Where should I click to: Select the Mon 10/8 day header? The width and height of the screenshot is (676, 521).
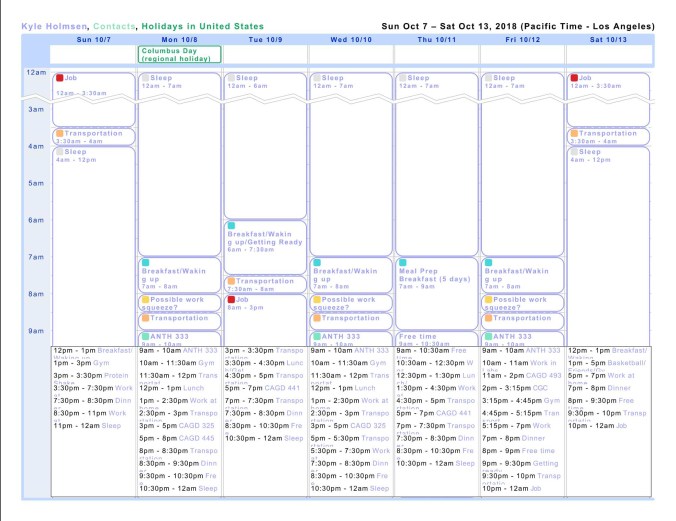coord(179,40)
